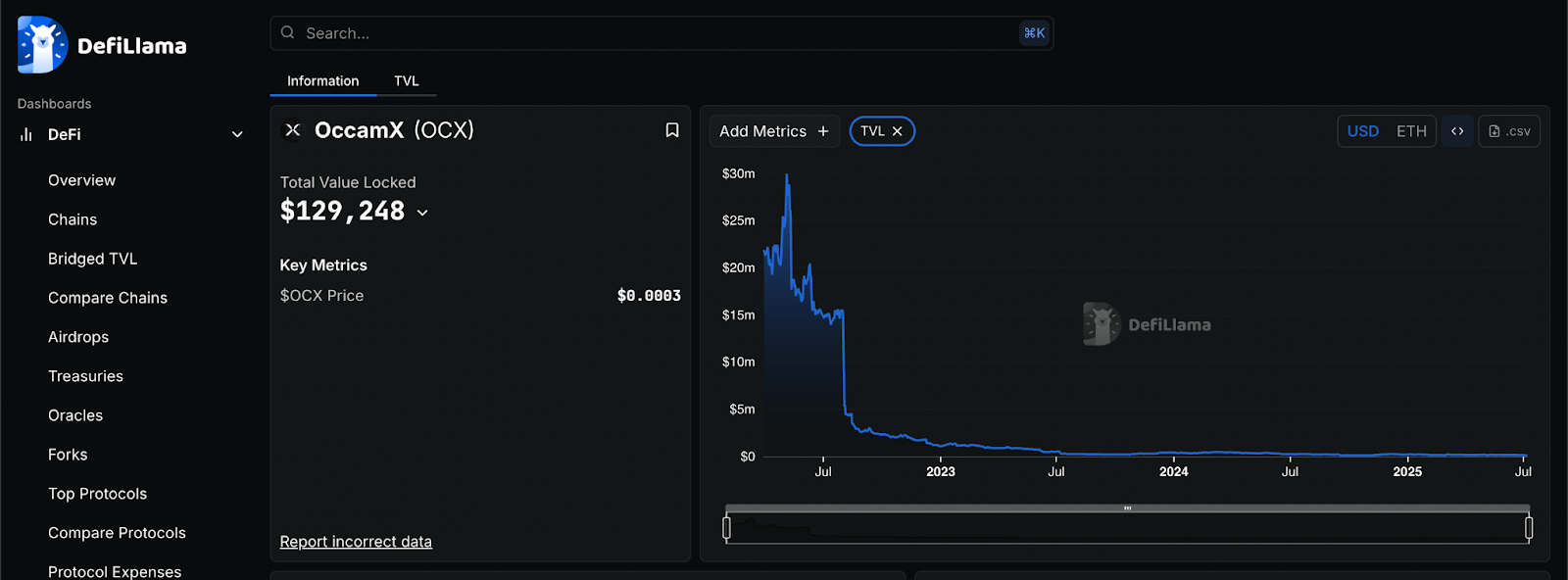Switch to the Information tab
Viewport: 1568px width, 580px height.
tap(322, 81)
